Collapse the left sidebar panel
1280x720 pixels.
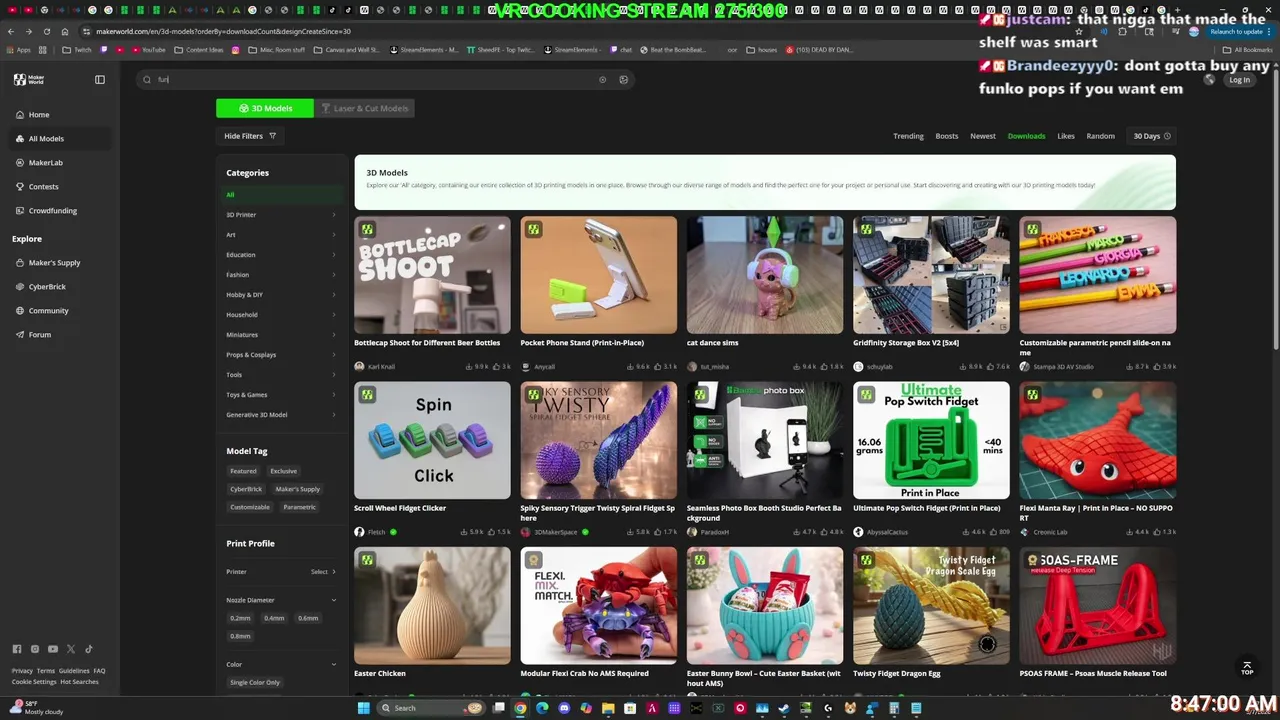(x=99, y=79)
